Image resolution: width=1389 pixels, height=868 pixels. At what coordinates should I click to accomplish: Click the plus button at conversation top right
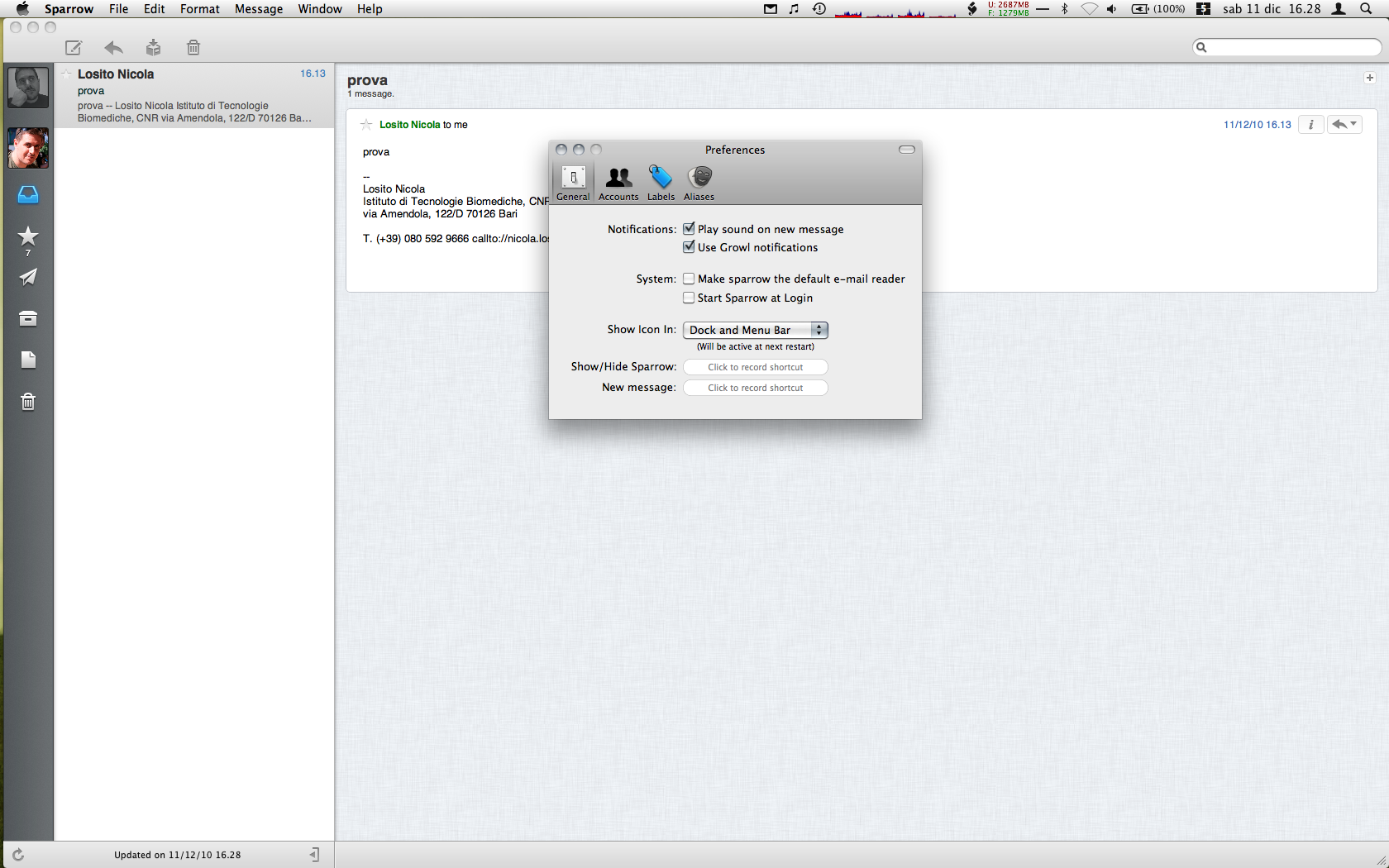[1370, 78]
